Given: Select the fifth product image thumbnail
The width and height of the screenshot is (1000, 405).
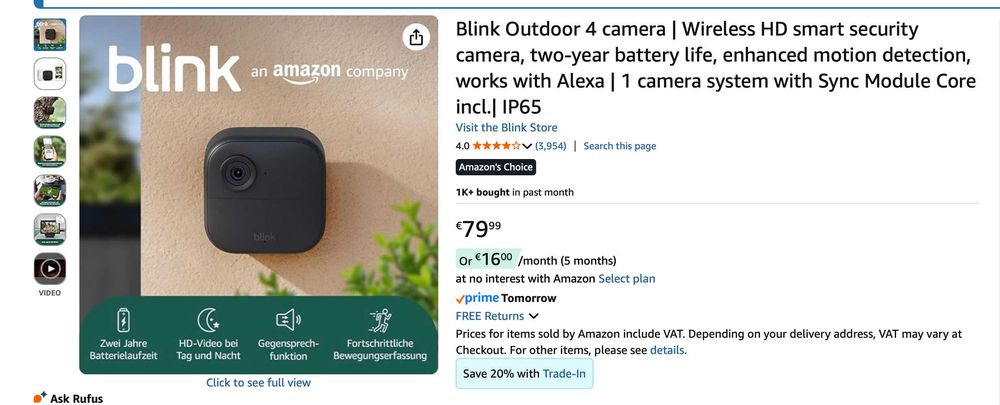Looking at the screenshot, I should click(x=50, y=190).
